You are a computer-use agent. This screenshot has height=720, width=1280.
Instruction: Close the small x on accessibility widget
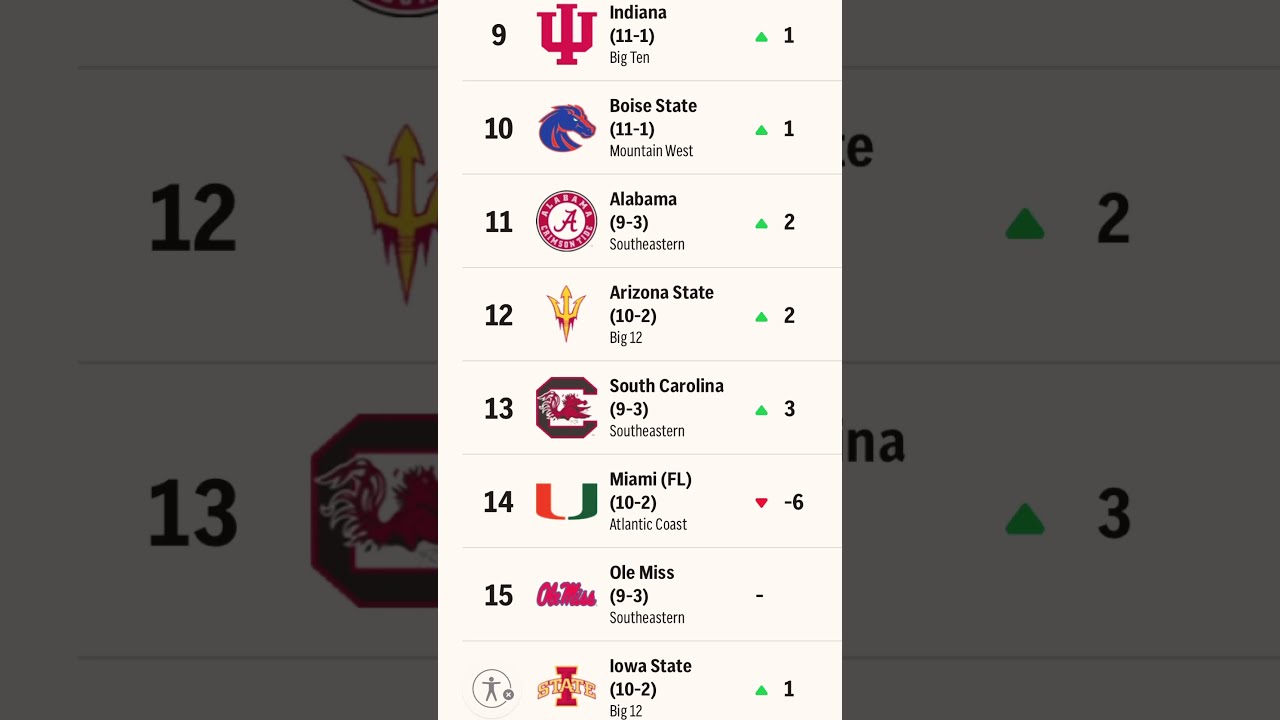[508, 695]
